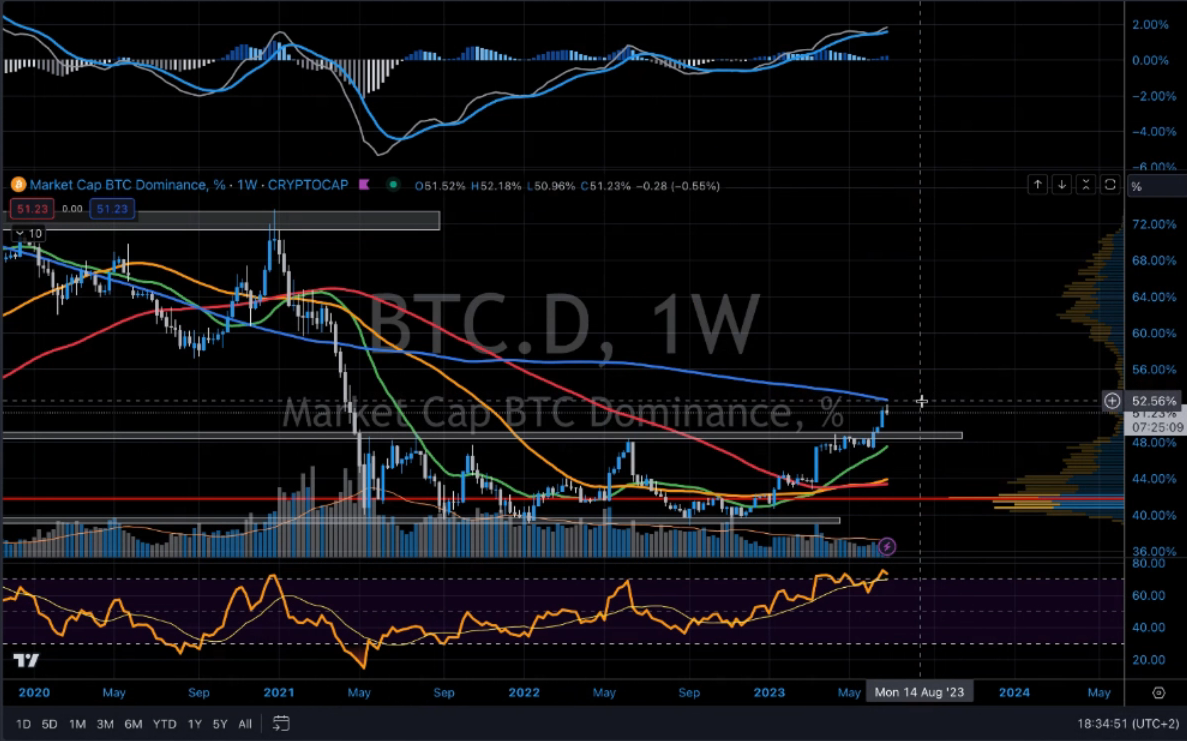Screen dimensions: 1187x741
Task: Click the Bitcoin symbol icon in legend
Action: (x=17, y=185)
